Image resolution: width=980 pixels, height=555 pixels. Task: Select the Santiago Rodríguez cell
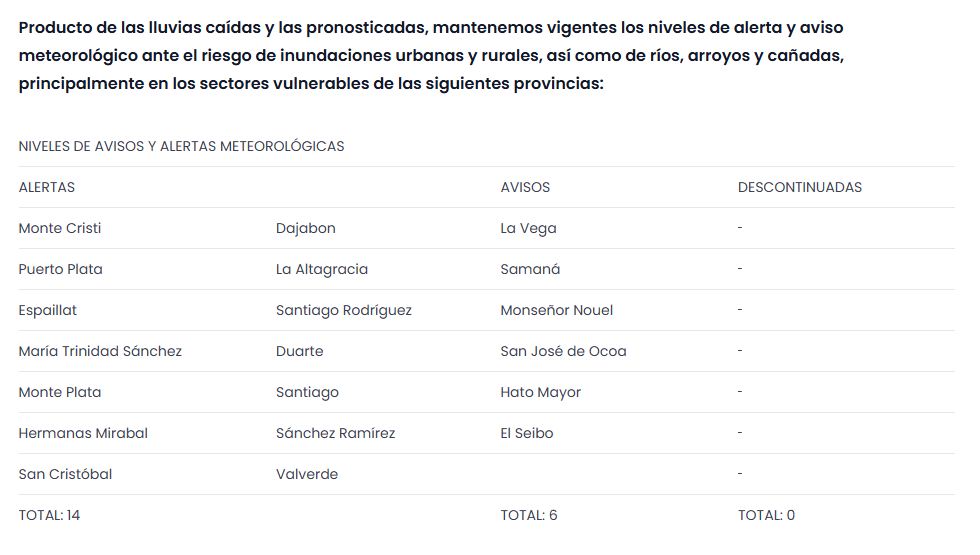tap(344, 310)
